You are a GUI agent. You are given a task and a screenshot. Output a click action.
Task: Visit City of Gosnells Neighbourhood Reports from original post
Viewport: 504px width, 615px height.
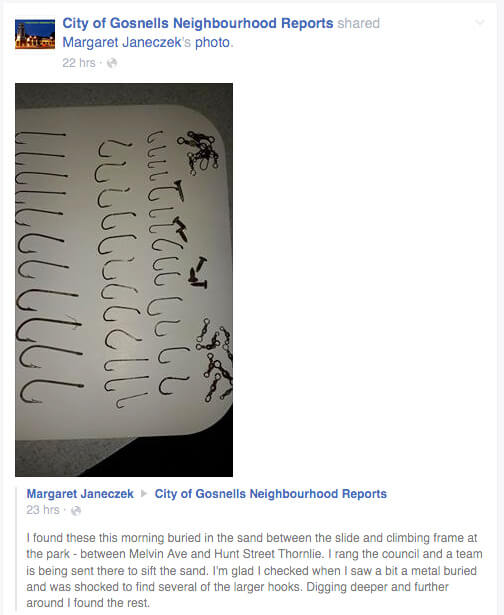[271, 493]
